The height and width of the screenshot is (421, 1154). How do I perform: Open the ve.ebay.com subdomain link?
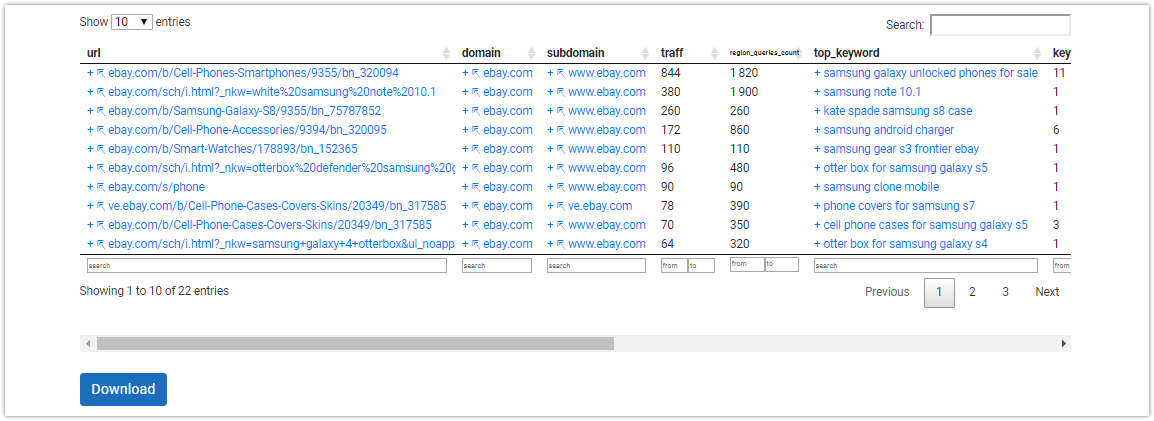click(600, 205)
